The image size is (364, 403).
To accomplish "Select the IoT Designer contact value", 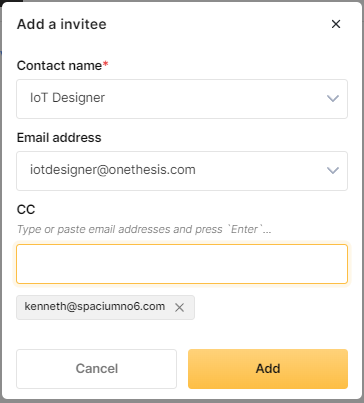I will click(x=67, y=98).
